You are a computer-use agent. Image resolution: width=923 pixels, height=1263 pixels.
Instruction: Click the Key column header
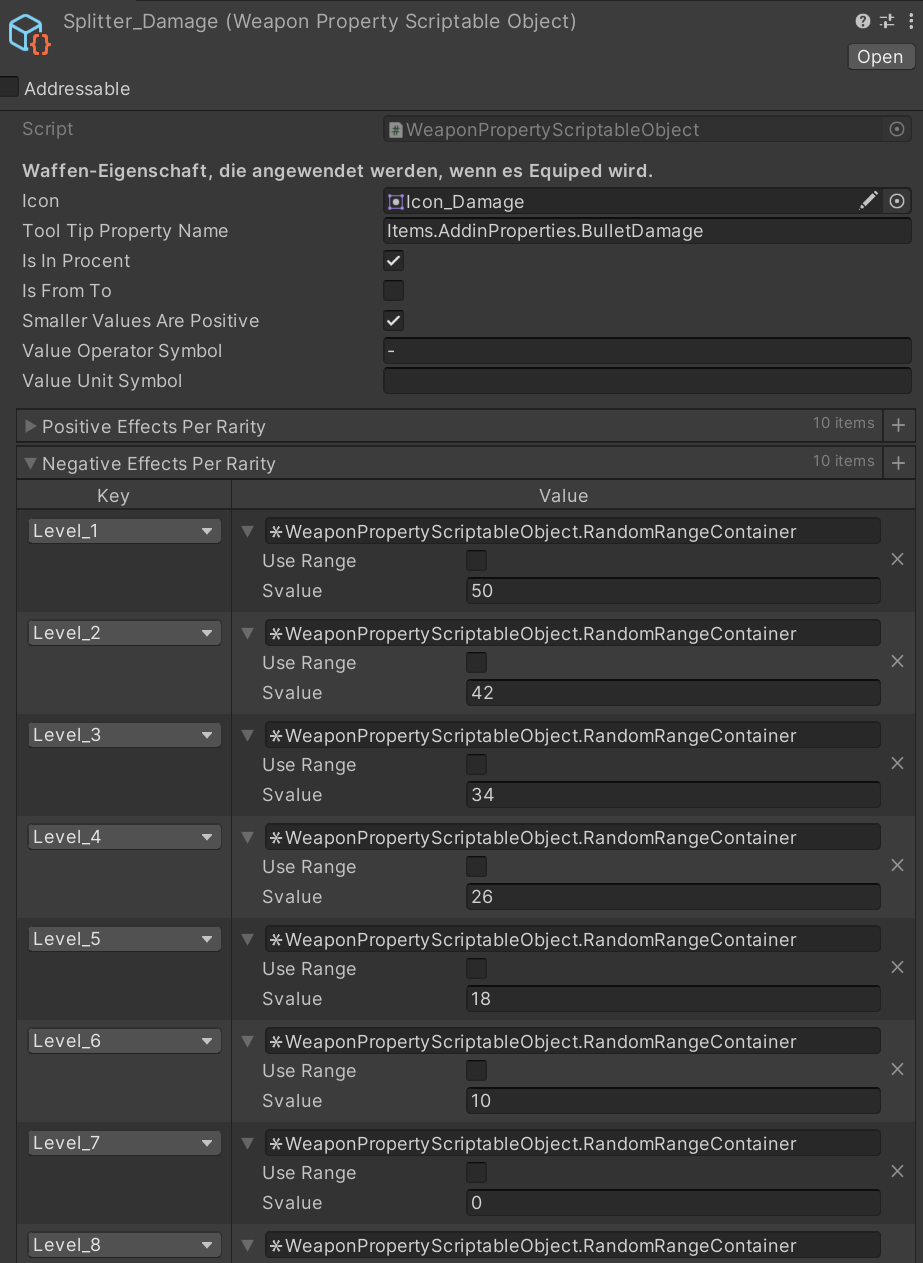pyautogui.click(x=113, y=496)
